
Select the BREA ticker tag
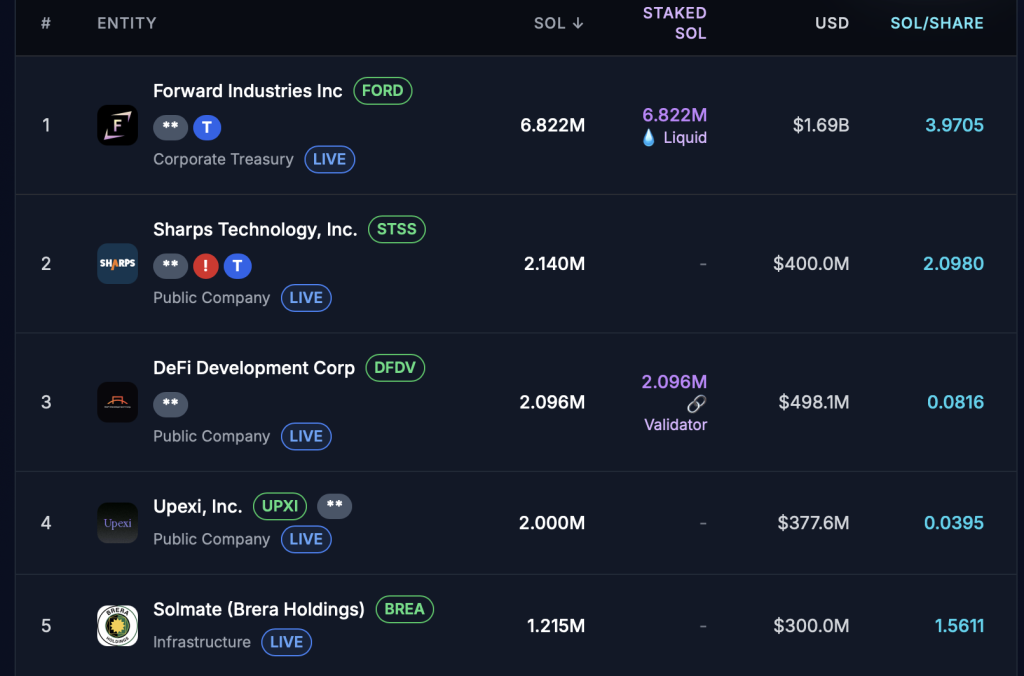(x=405, y=609)
